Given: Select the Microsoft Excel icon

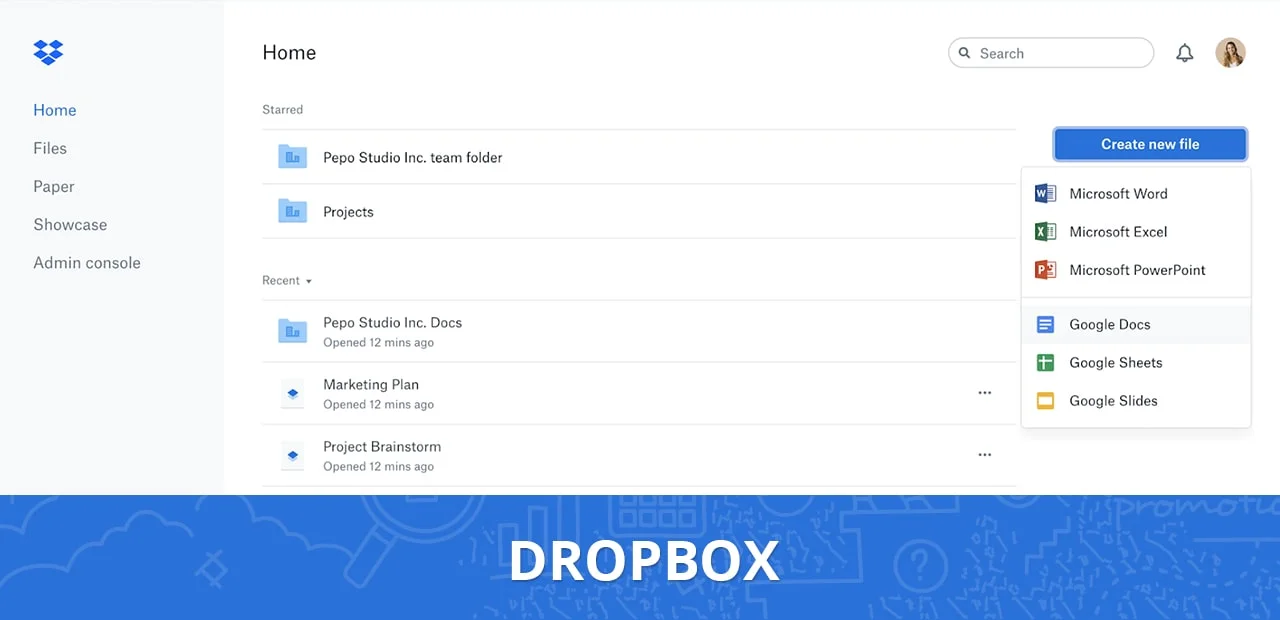Looking at the screenshot, I should pyautogui.click(x=1044, y=231).
